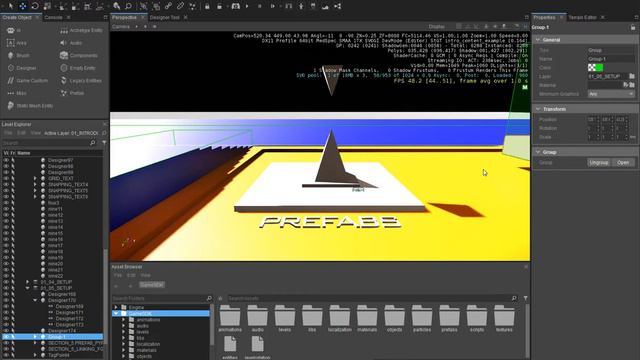This screenshot has width=640, height=360.
Task: Open the levels folder thumbnail in Asset Browser
Action: [x=284, y=318]
